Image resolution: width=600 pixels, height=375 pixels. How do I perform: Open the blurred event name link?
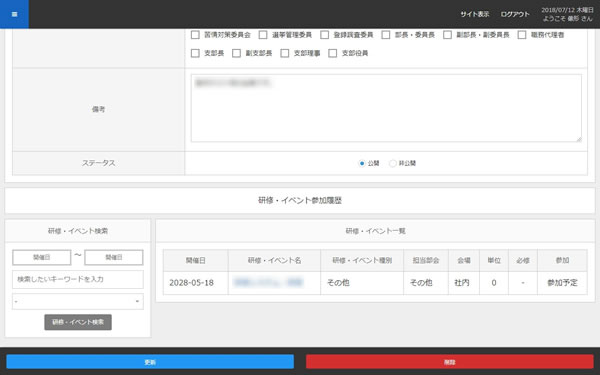point(269,283)
